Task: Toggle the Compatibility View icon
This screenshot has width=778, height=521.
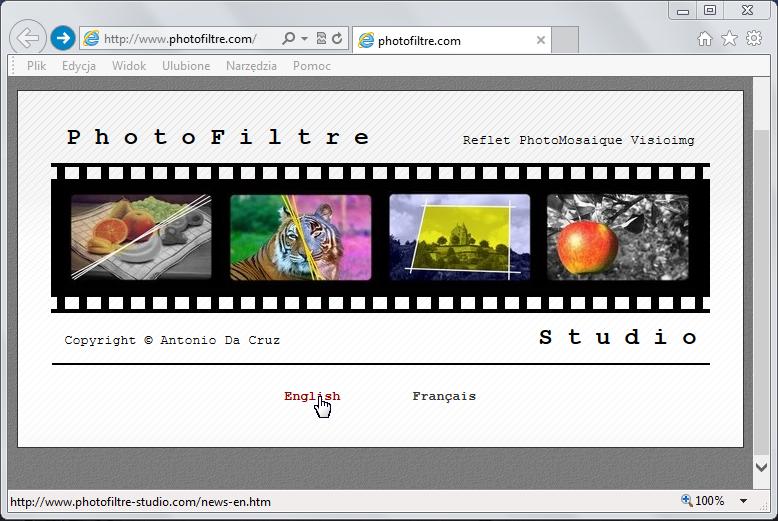Action: click(321, 38)
